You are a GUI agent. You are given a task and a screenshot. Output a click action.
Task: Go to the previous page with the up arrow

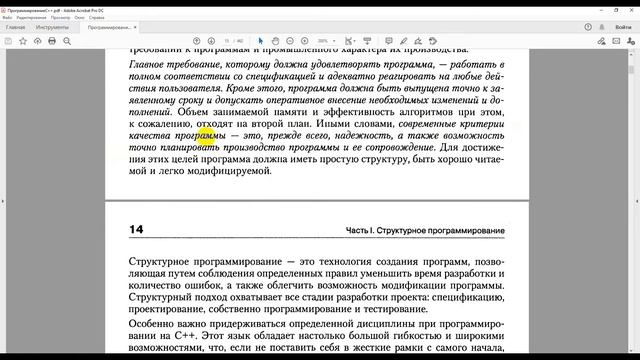click(x=196, y=41)
